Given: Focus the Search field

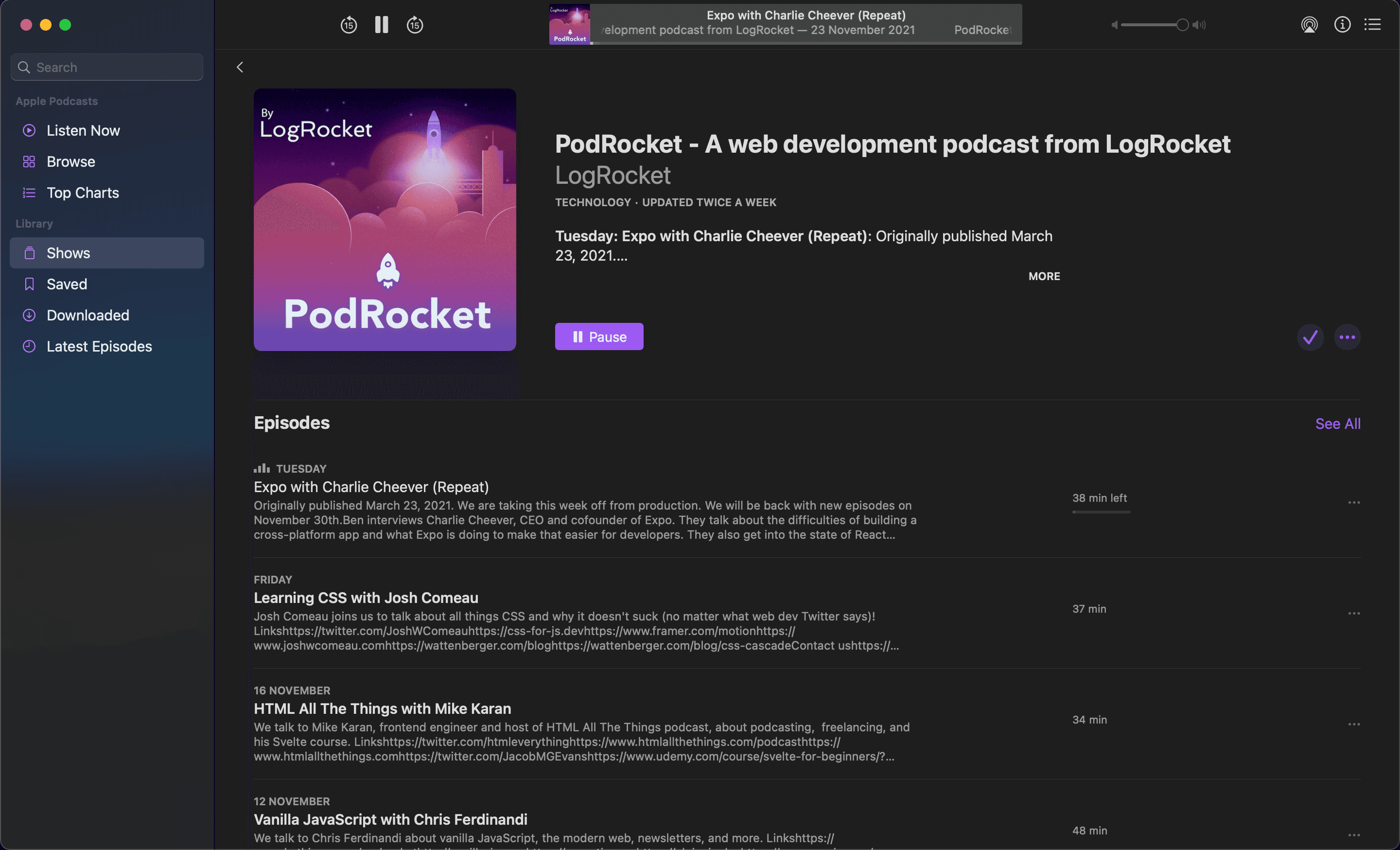Looking at the screenshot, I should 107,67.
